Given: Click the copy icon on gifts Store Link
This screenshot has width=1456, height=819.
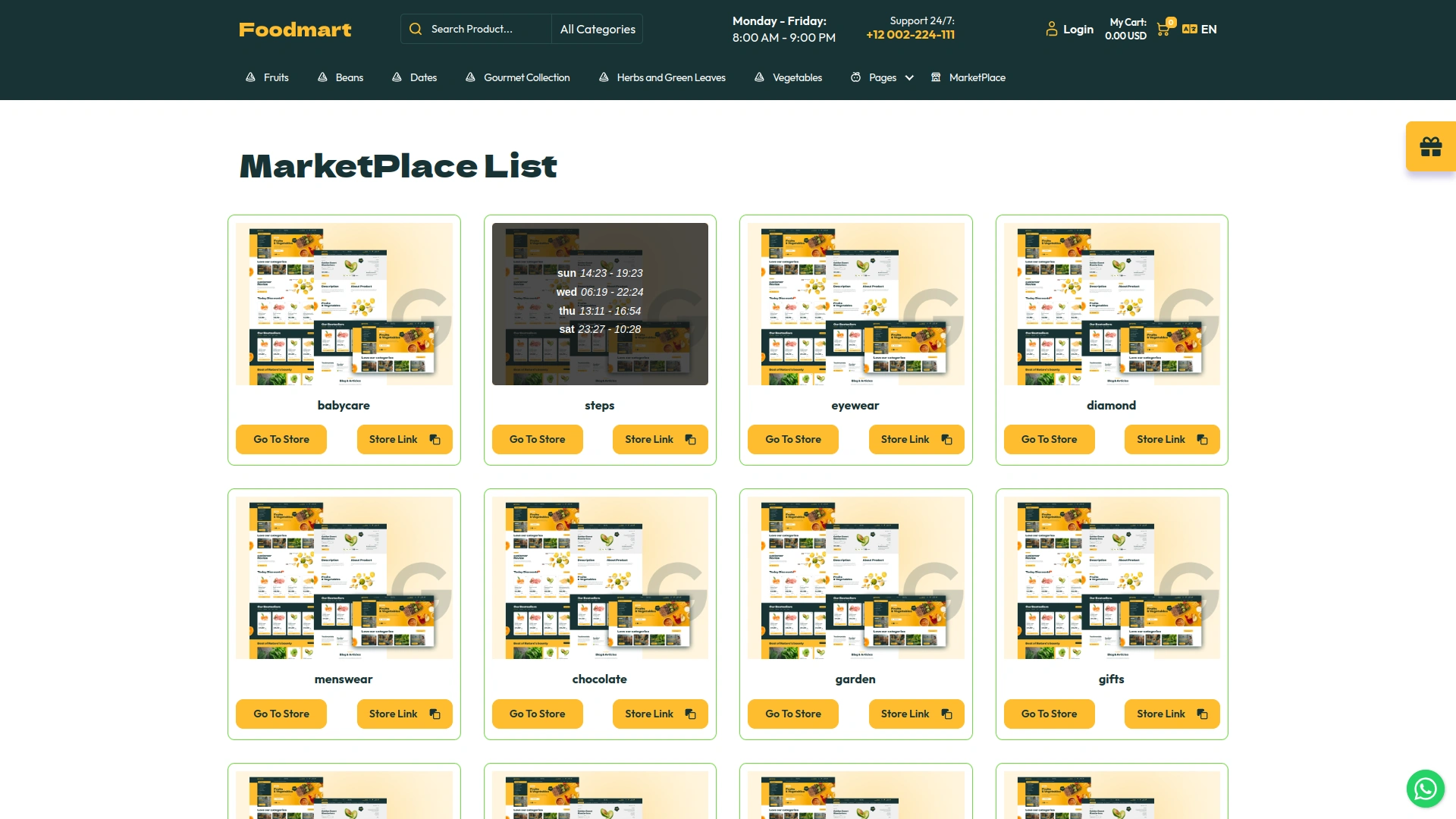Looking at the screenshot, I should 1203,714.
